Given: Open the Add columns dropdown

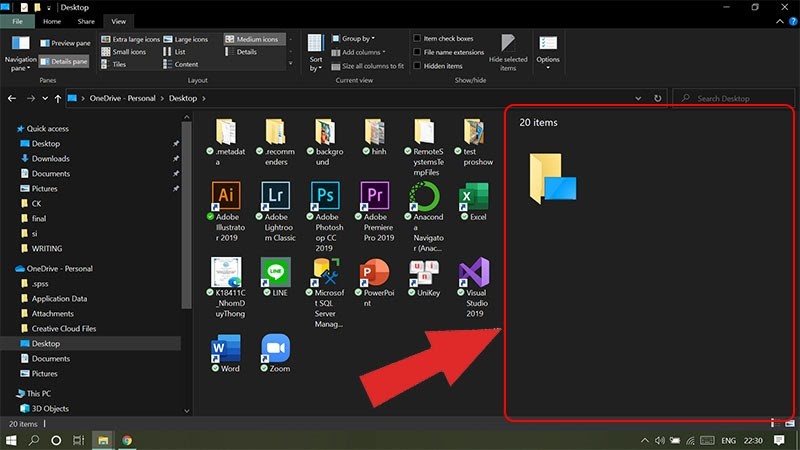Looking at the screenshot, I should pyautogui.click(x=358, y=52).
